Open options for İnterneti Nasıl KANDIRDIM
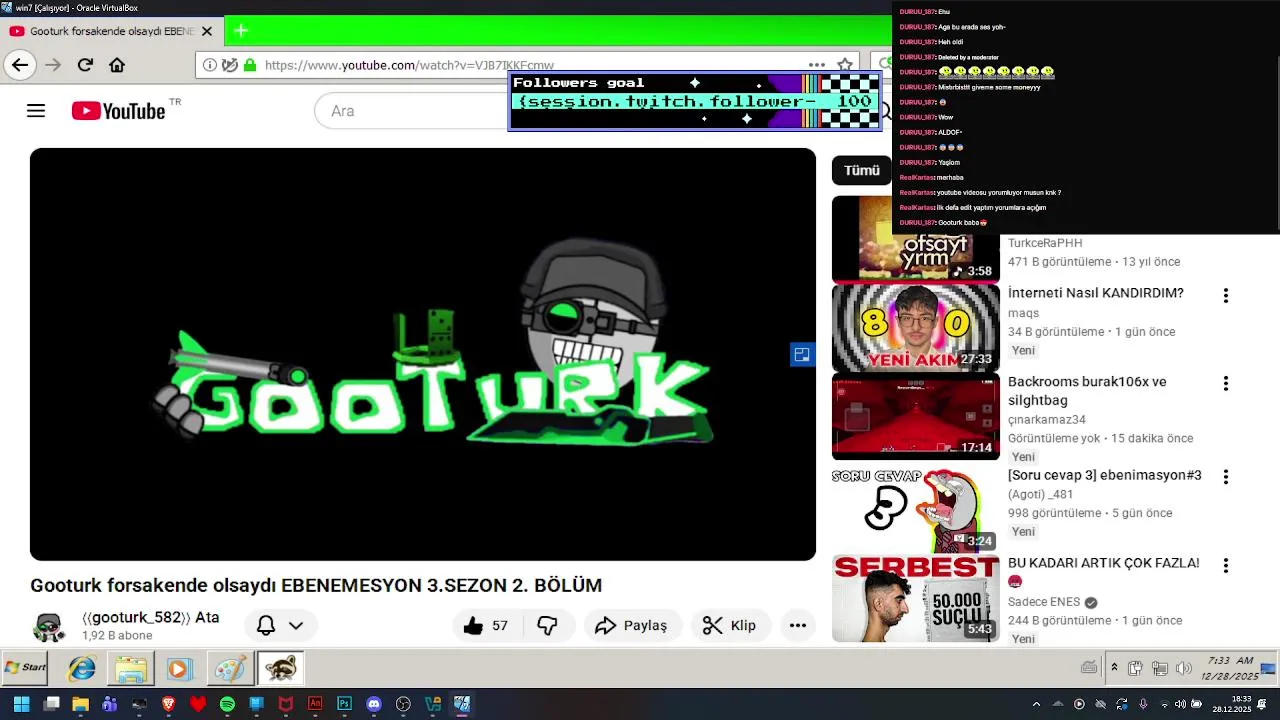The height and width of the screenshot is (720, 1280). coord(1225,296)
